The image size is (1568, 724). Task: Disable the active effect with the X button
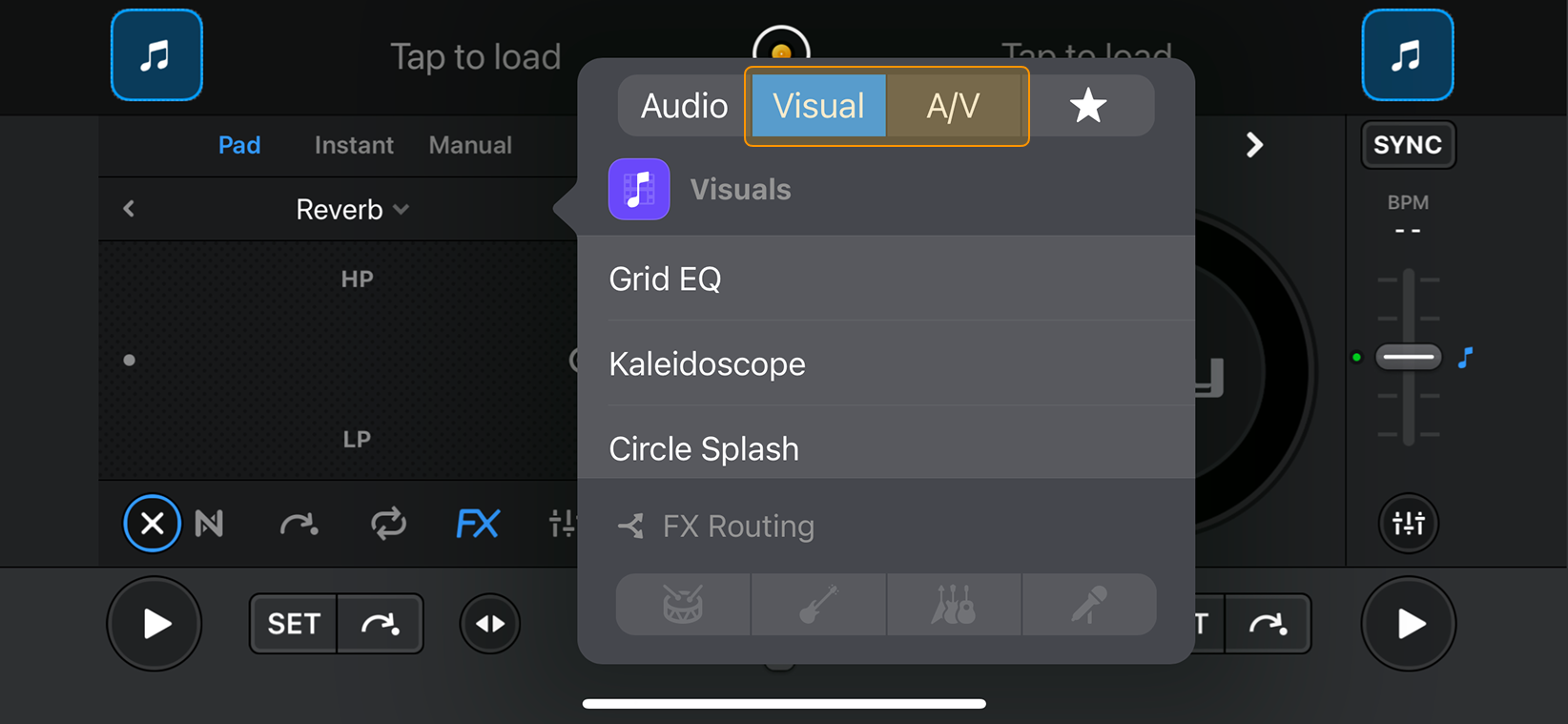152,523
